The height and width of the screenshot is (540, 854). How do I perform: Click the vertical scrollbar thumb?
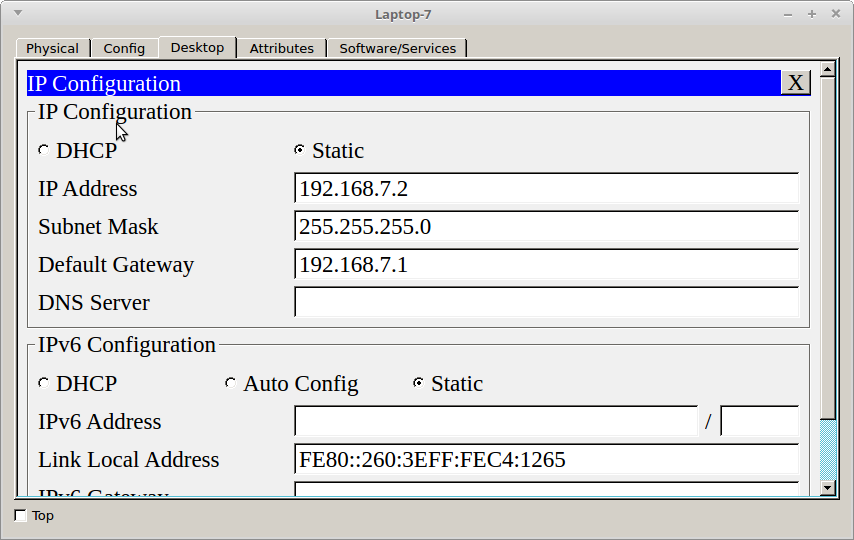tap(828, 248)
